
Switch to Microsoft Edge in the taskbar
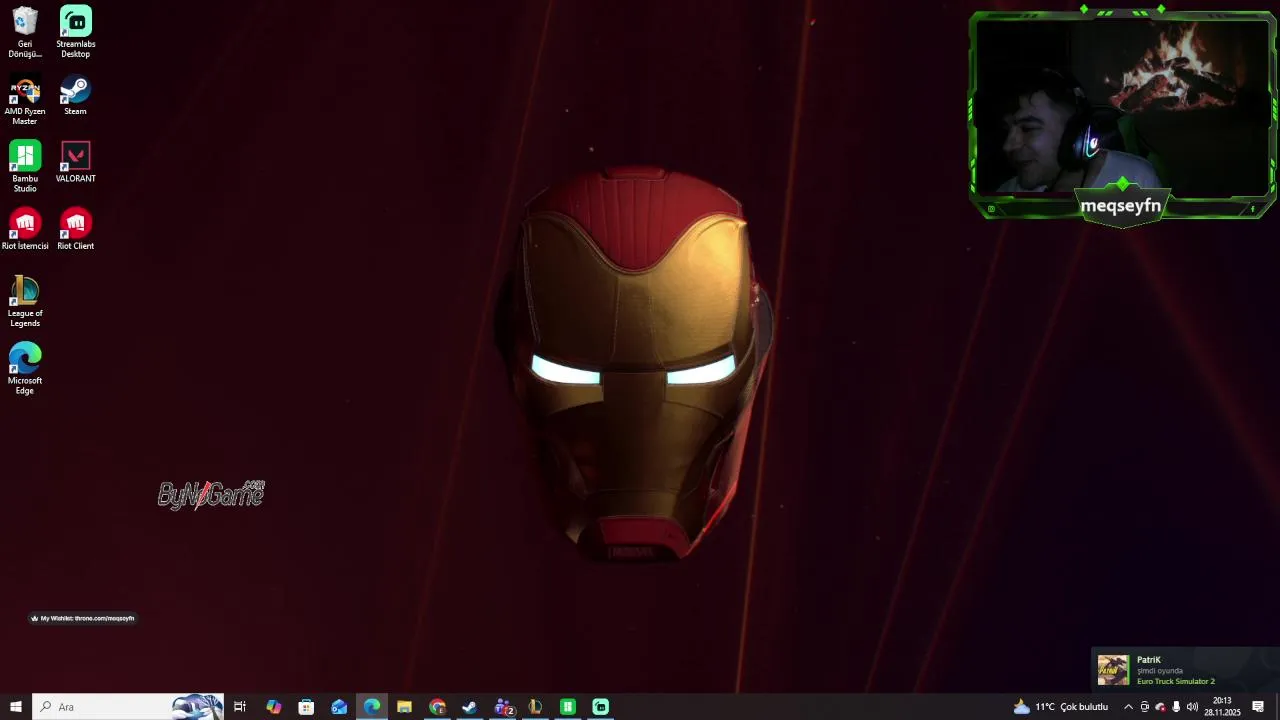pyautogui.click(x=372, y=707)
